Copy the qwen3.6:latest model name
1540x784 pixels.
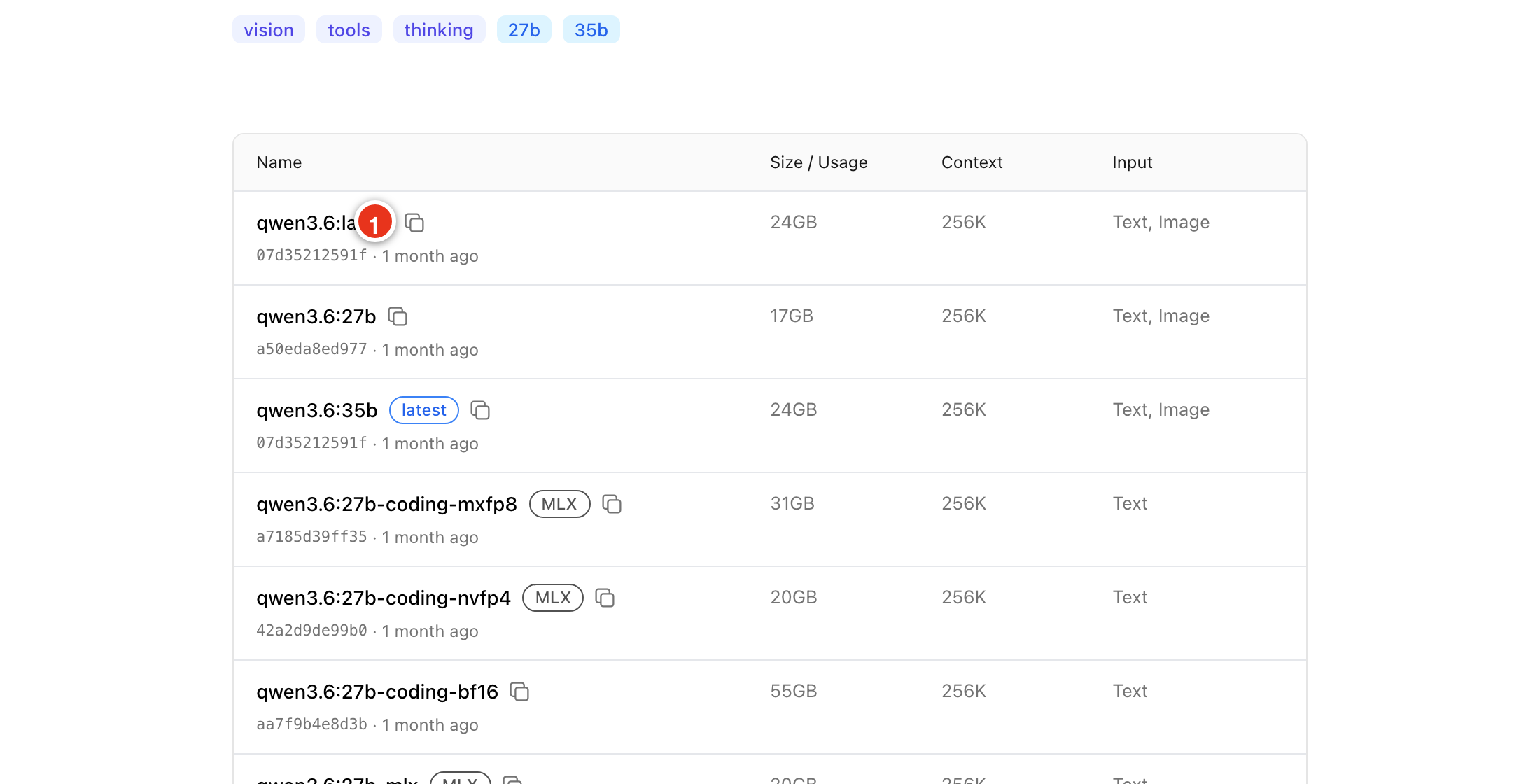[414, 223]
